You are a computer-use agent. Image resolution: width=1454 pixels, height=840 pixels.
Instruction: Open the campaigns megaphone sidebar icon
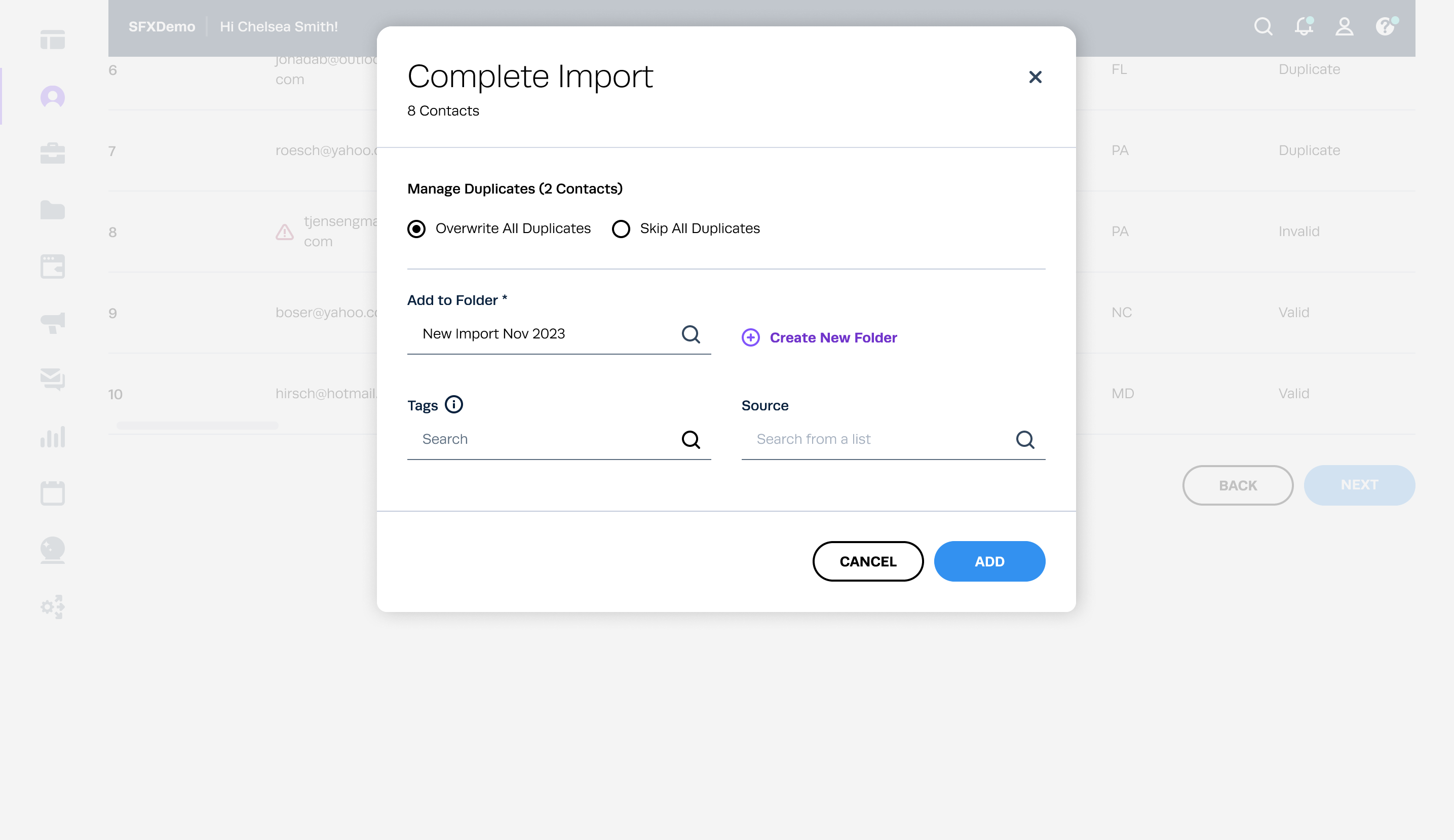click(53, 323)
